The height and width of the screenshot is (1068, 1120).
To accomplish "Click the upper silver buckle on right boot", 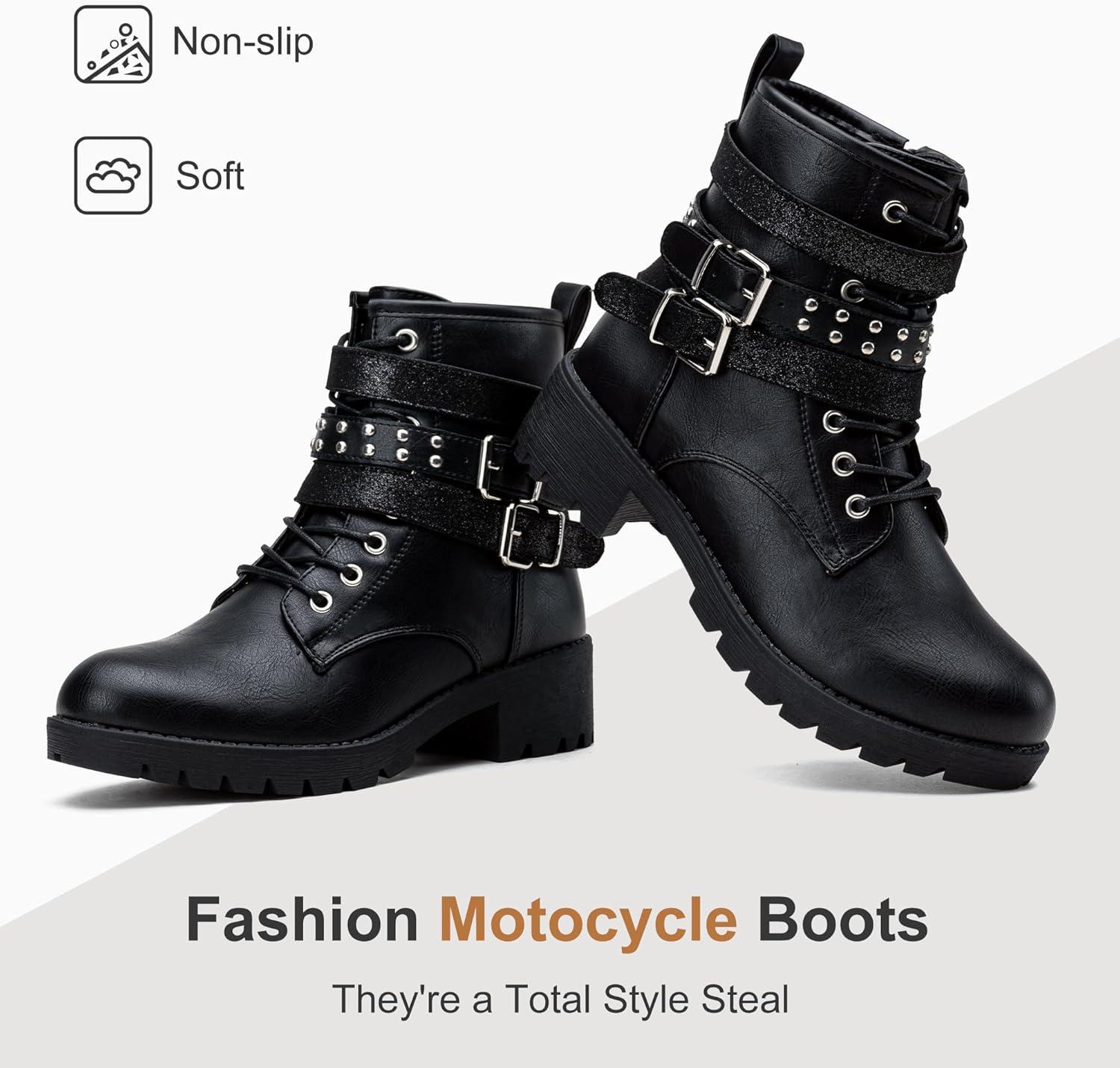I will coord(729,276).
